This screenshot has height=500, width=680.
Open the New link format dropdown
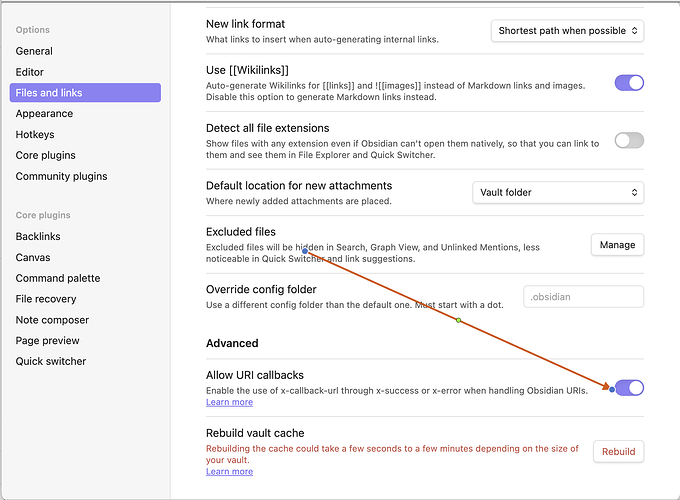point(567,31)
